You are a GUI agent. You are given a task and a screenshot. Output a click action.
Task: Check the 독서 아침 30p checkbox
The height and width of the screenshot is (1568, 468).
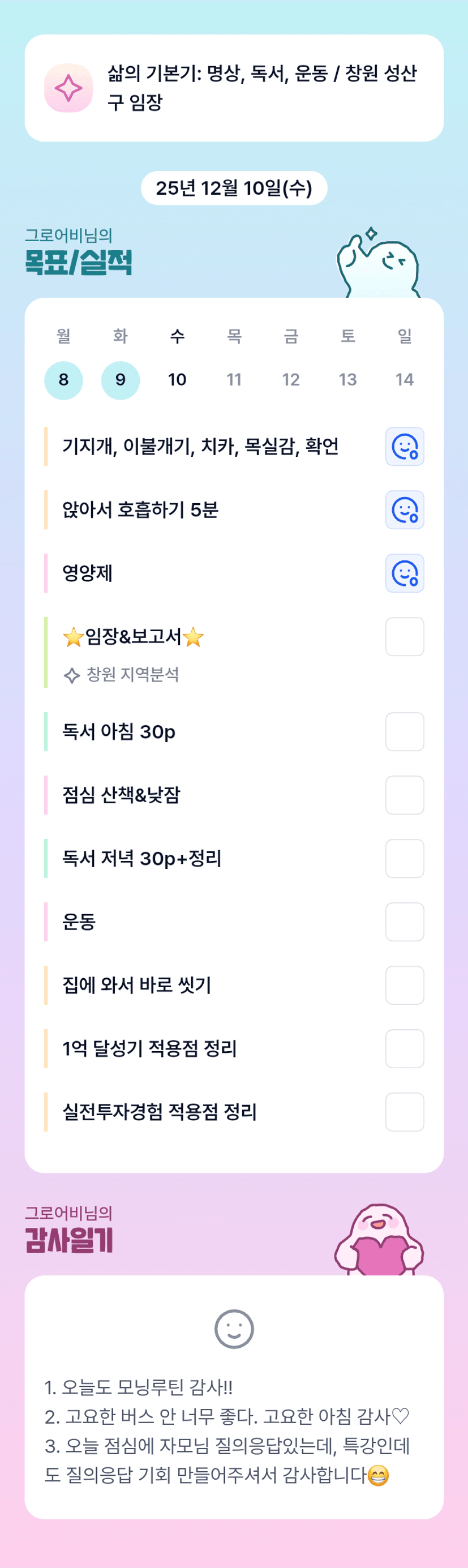pos(405,732)
